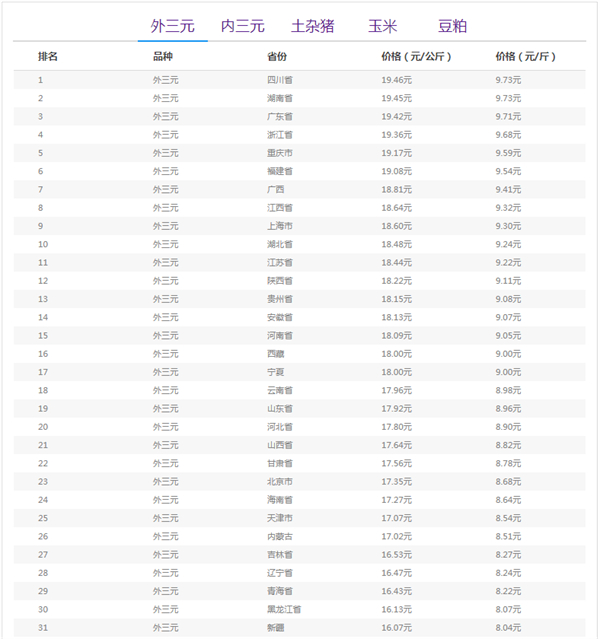Image resolution: width=600 pixels, height=639 pixels.
Task: Click rank number 31 for 新疆
Action: click(x=43, y=627)
